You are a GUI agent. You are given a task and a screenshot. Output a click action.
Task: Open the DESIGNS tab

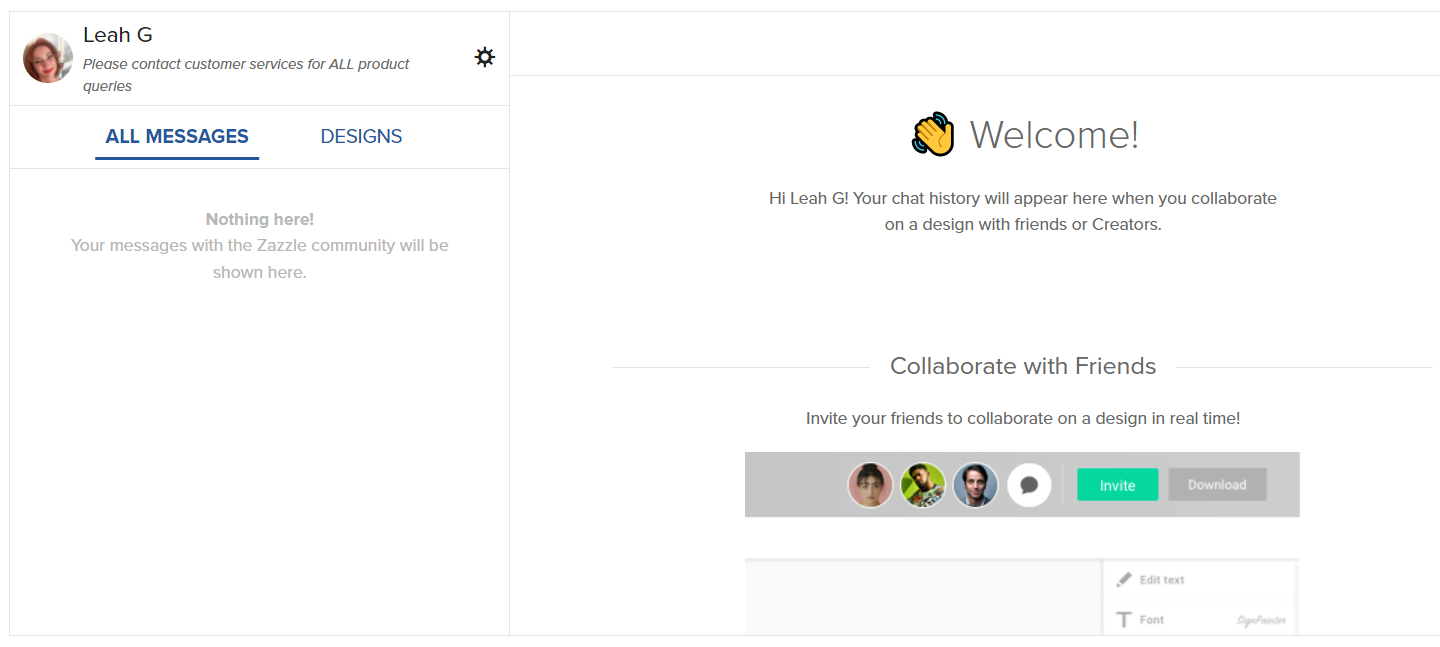click(x=361, y=137)
